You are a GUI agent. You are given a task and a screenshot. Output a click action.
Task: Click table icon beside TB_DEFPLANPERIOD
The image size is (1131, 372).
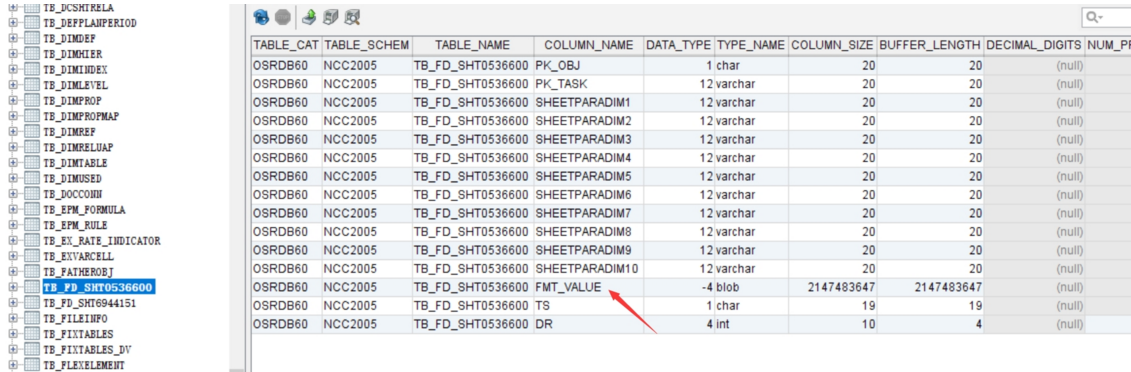pos(31,23)
